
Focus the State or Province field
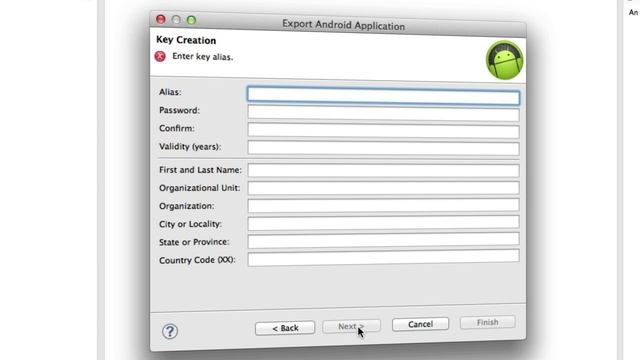[x=383, y=240]
